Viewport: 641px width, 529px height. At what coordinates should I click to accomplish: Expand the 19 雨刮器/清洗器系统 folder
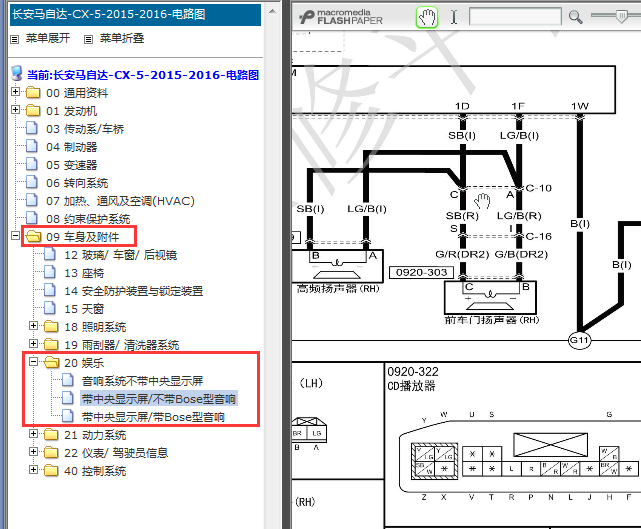(33, 343)
